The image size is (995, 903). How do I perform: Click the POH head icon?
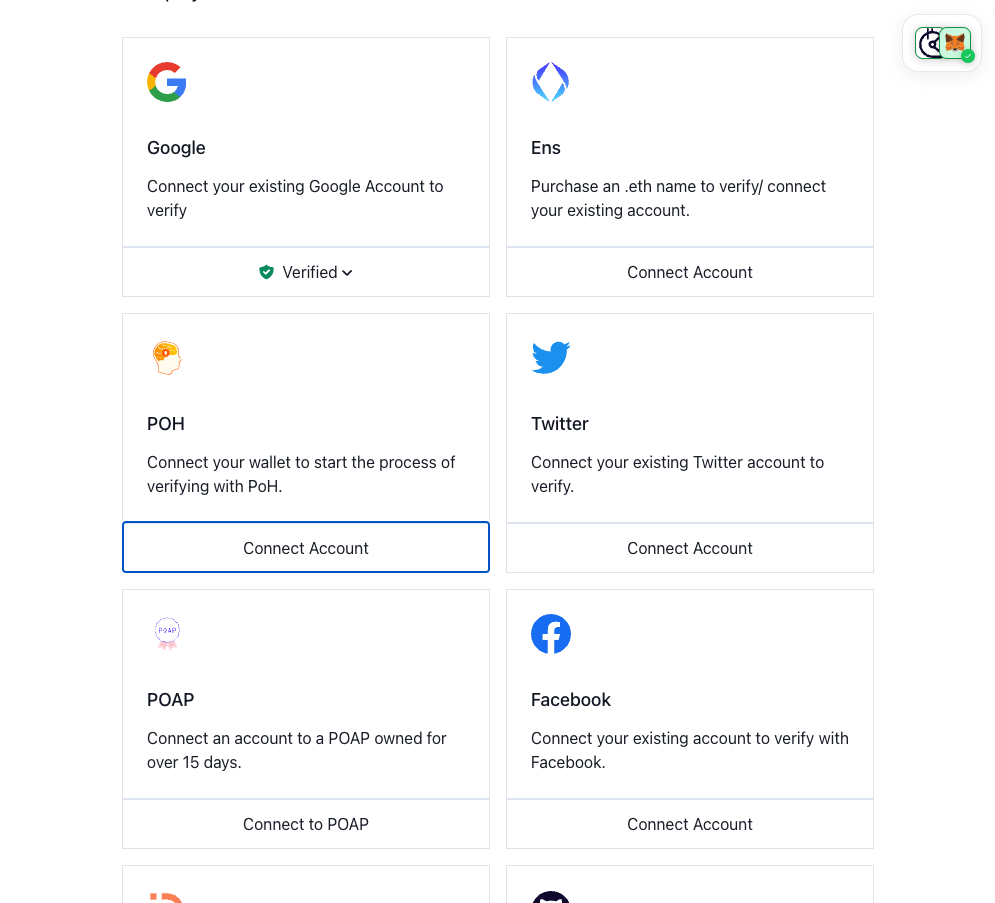[x=167, y=358]
